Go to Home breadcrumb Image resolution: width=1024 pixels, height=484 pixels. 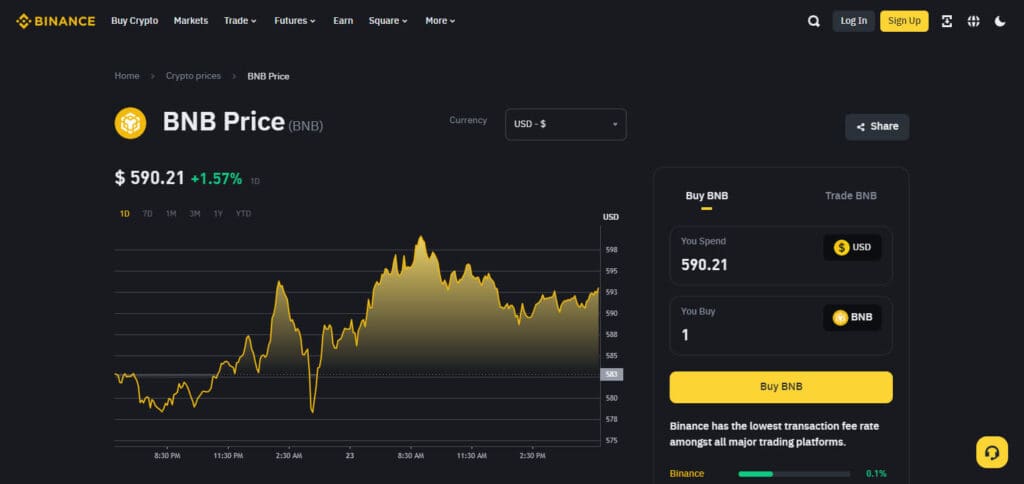(x=127, y=76)
